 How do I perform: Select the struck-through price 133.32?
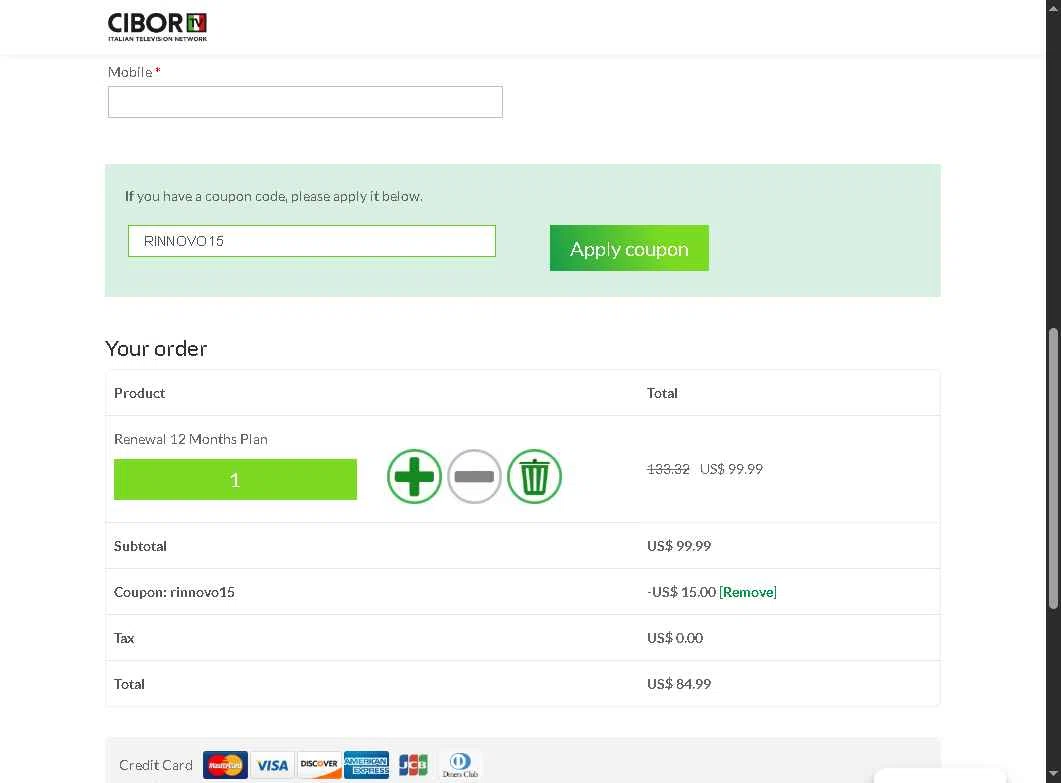click(x=668, y=469)
